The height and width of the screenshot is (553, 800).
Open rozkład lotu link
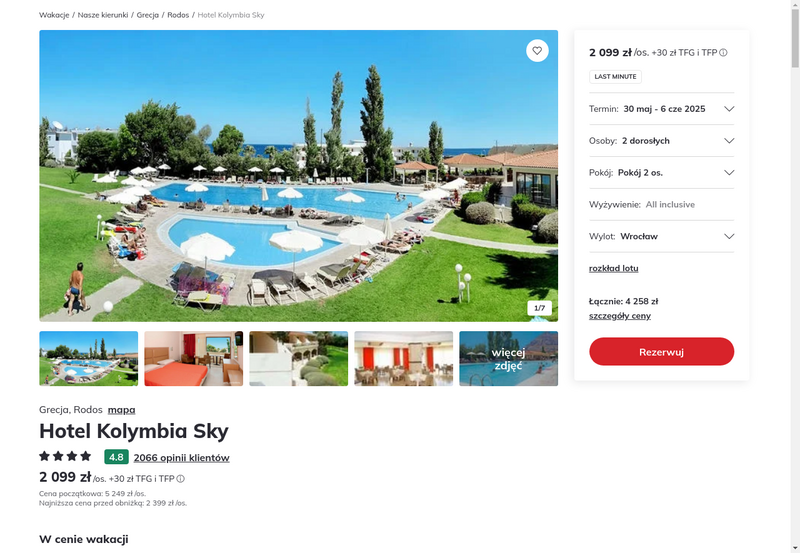point(613,268)
